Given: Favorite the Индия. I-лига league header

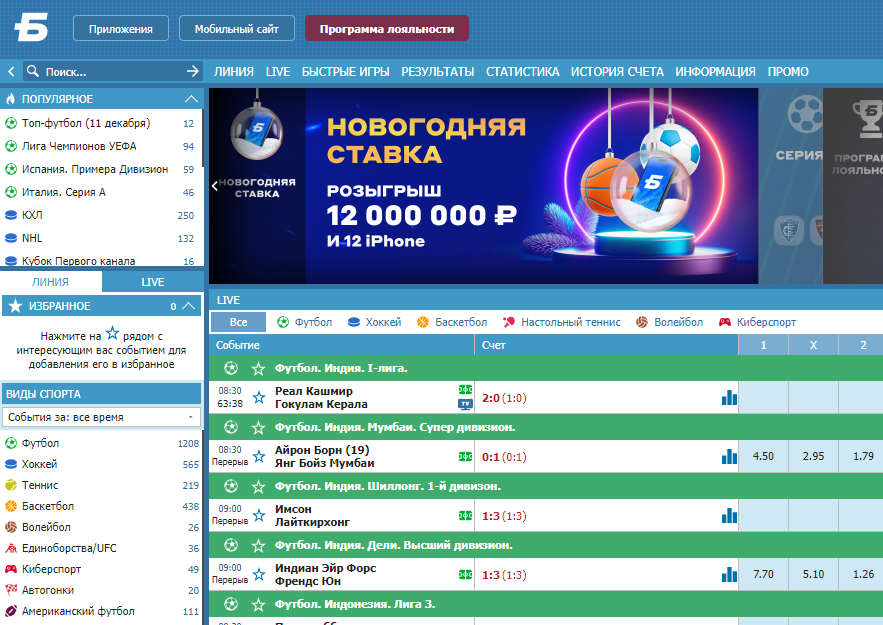Looking at the screenshot, I should point(258,368).
